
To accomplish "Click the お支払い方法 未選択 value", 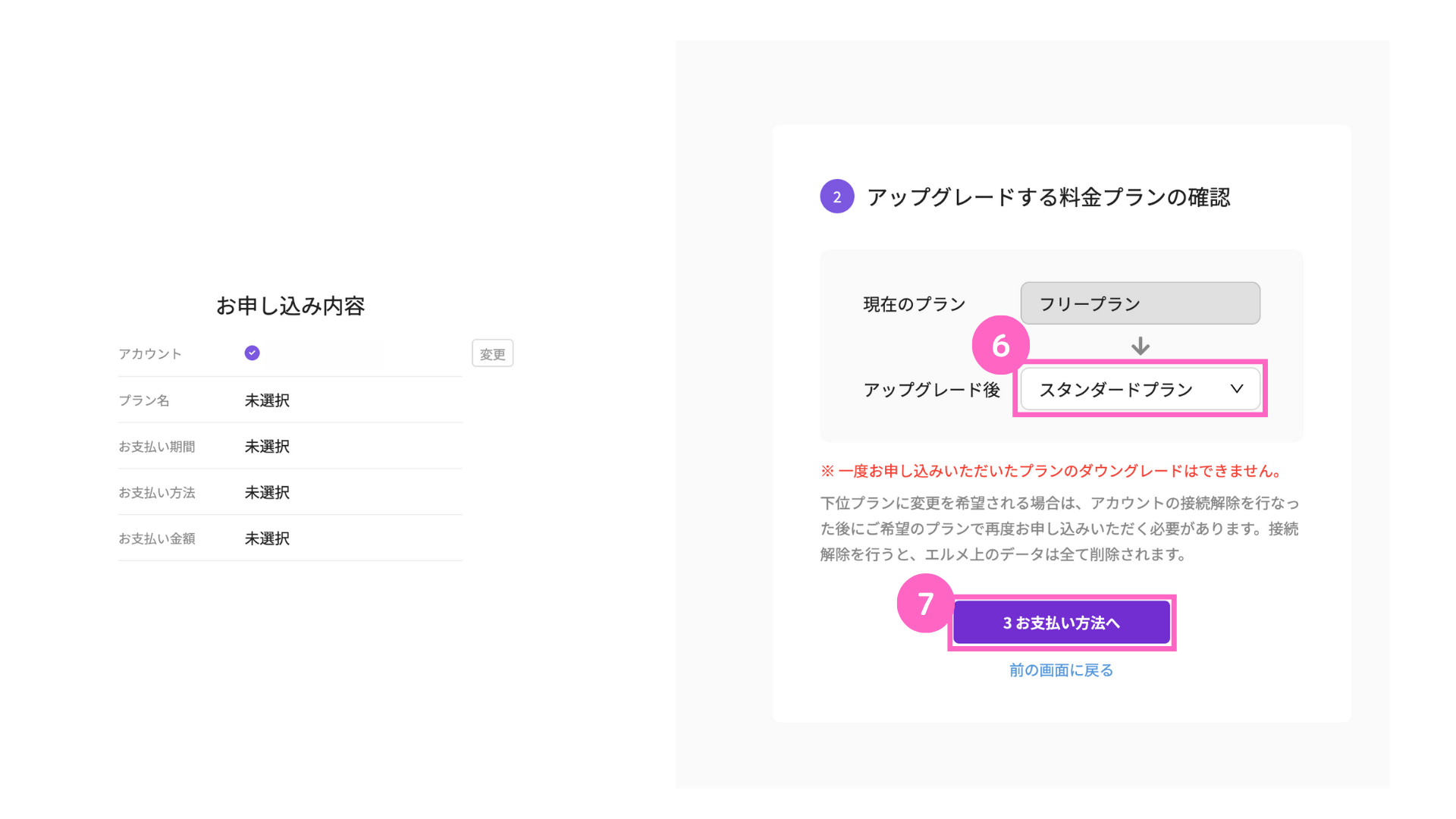I will tap(267, 493).
